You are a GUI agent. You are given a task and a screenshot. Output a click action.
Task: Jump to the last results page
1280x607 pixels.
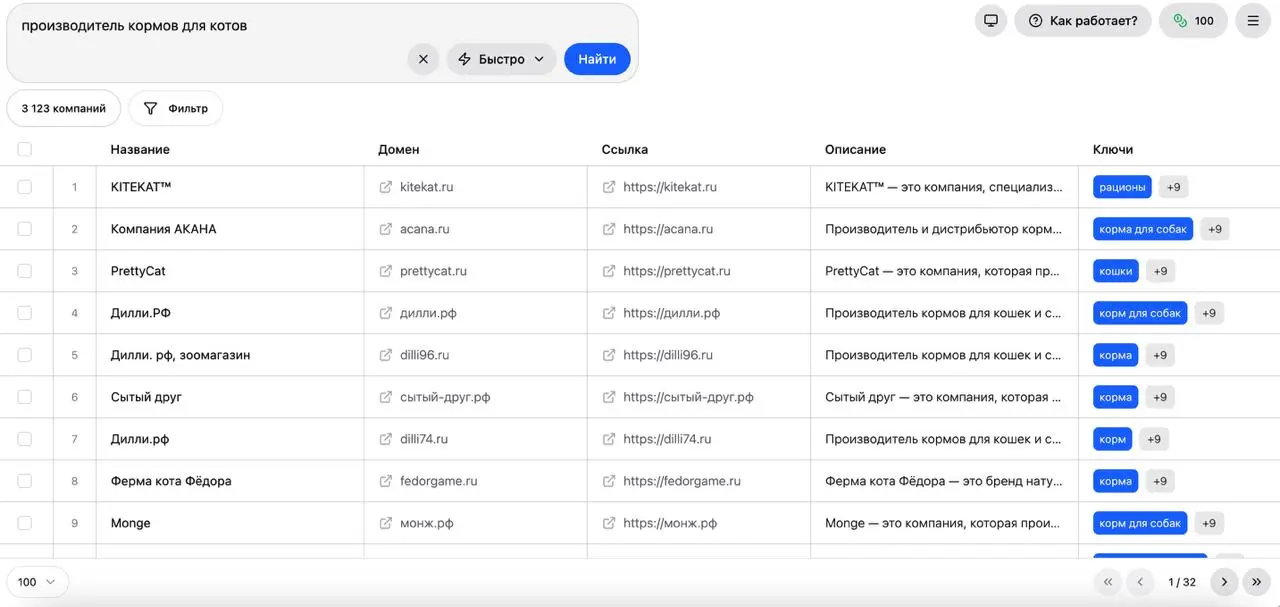pos(1256,582)
